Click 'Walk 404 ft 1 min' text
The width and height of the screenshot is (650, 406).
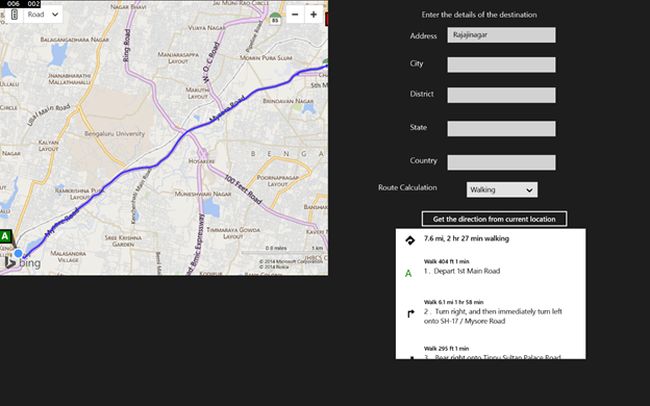tap(446, 261)
